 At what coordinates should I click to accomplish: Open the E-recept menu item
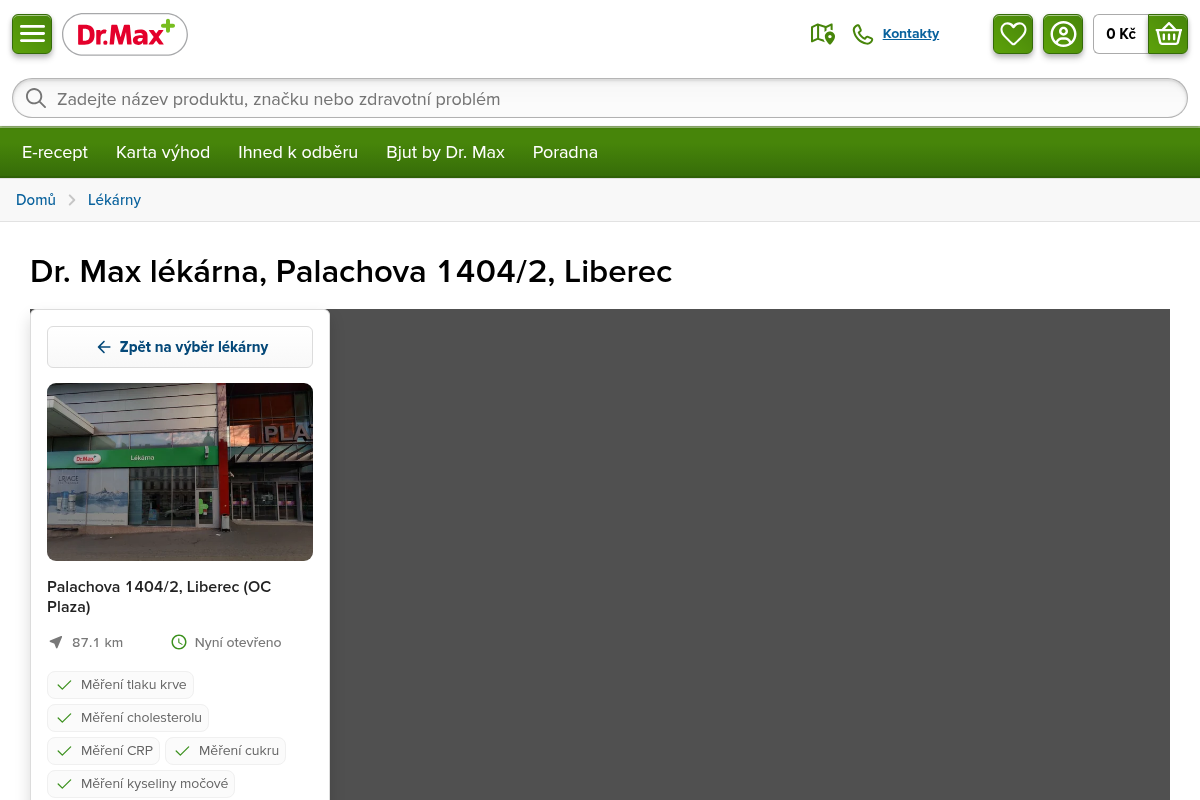pyautogui.click(x=55, y=152)
